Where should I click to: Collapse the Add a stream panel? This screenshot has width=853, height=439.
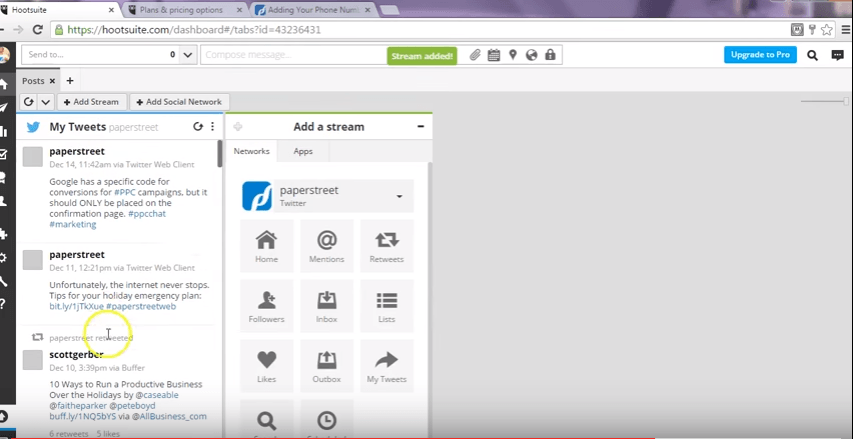(421, 127)
